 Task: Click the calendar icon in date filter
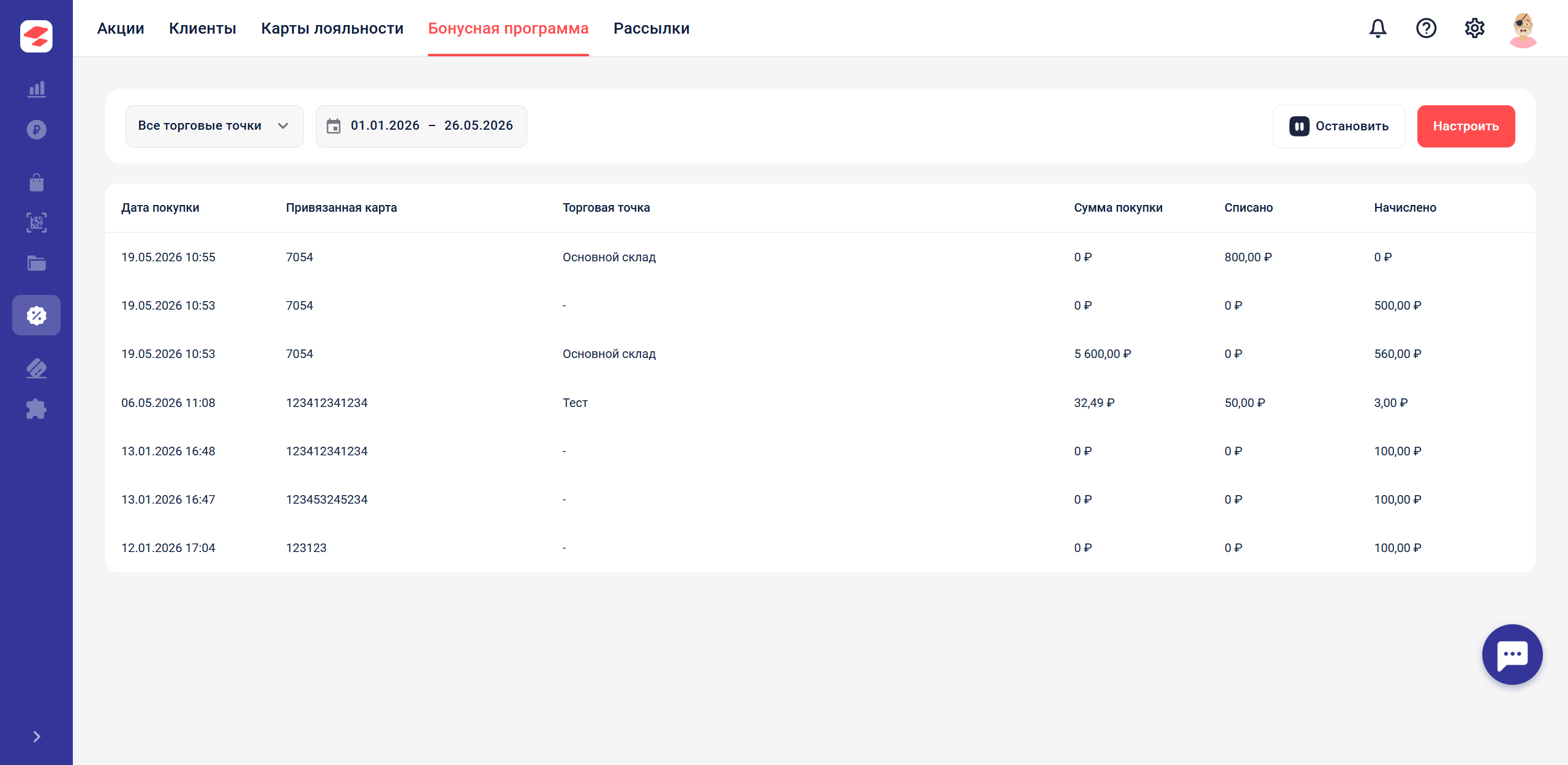(334, 126)
